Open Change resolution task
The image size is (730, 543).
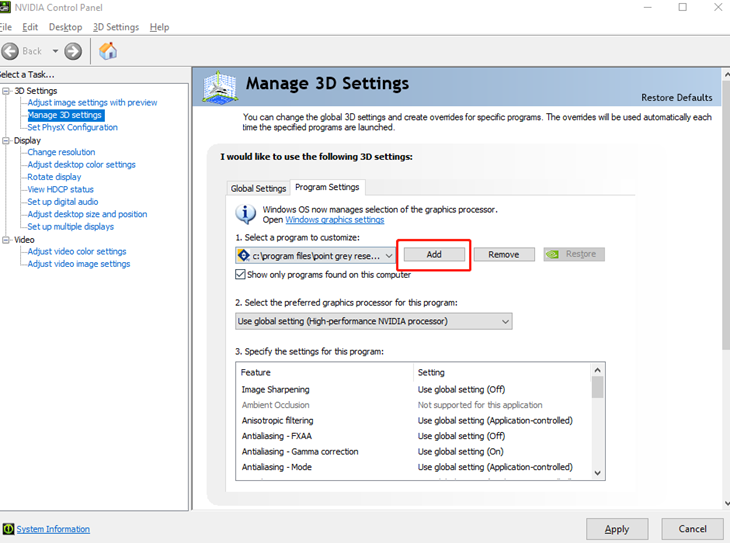(x=61, y=152)
